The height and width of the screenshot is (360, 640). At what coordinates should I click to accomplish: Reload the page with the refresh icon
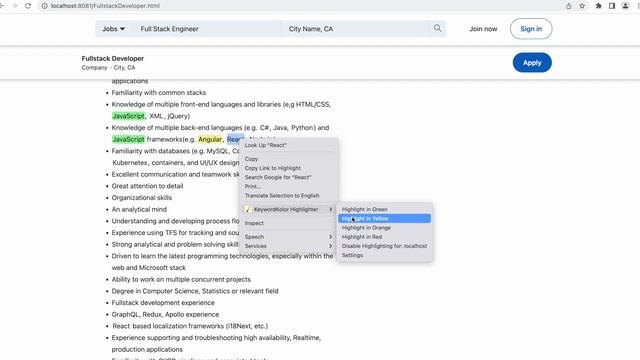[x=28, y=6]
